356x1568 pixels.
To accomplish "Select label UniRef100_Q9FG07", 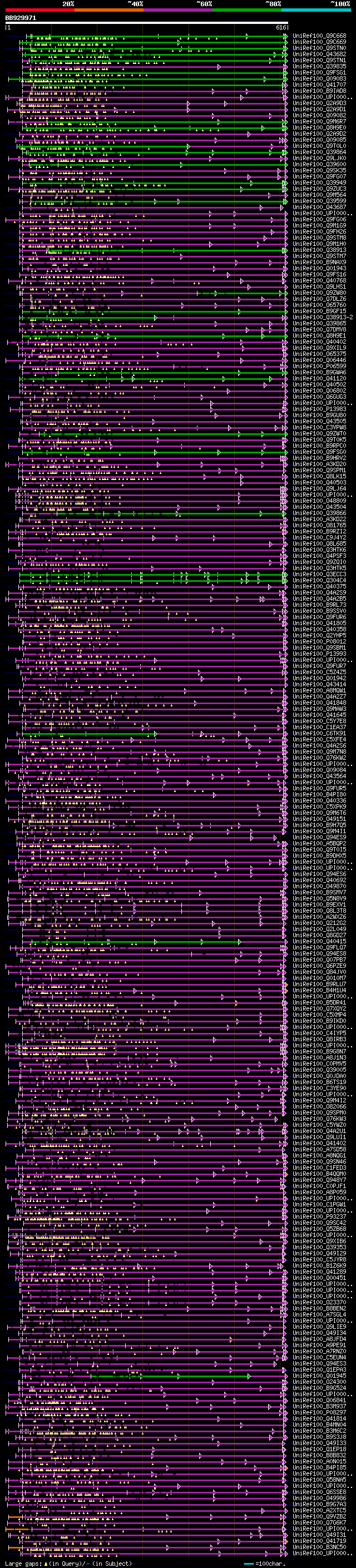I will point(319,176).
